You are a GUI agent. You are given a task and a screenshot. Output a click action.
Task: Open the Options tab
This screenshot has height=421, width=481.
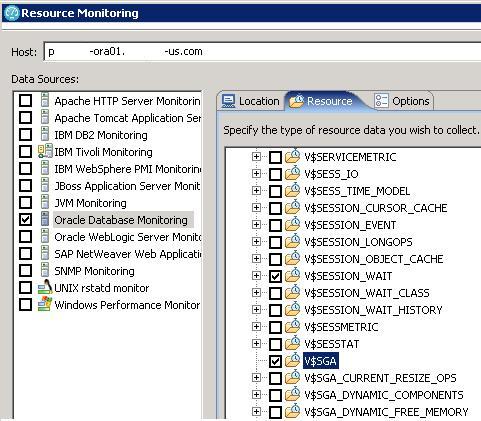(402, 101)
